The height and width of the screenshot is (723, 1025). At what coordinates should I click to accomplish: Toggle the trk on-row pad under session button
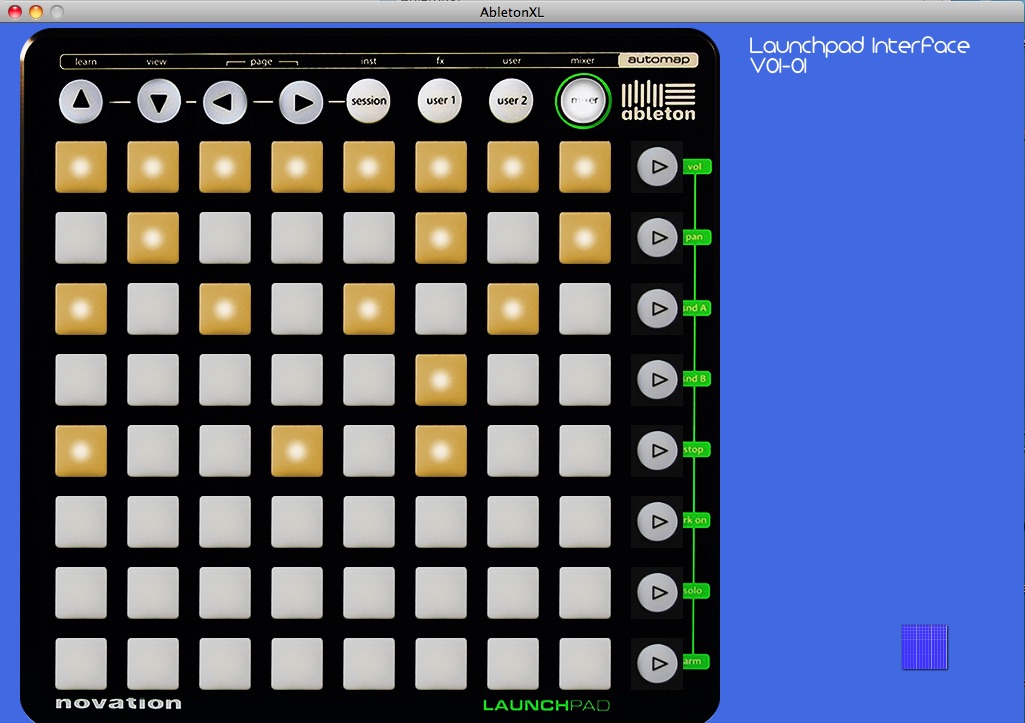369,522
